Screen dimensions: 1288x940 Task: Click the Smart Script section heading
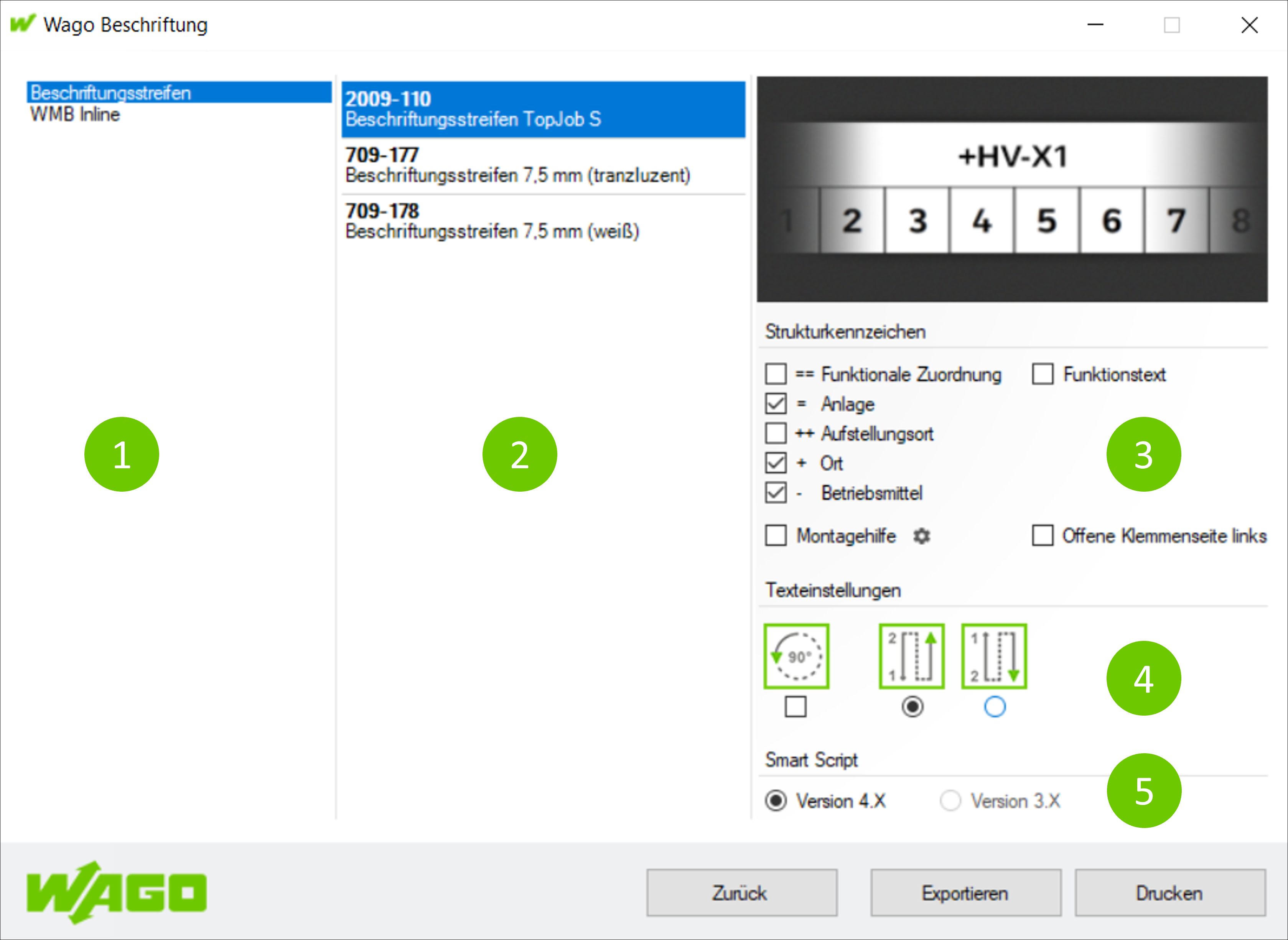click(811, 760)
